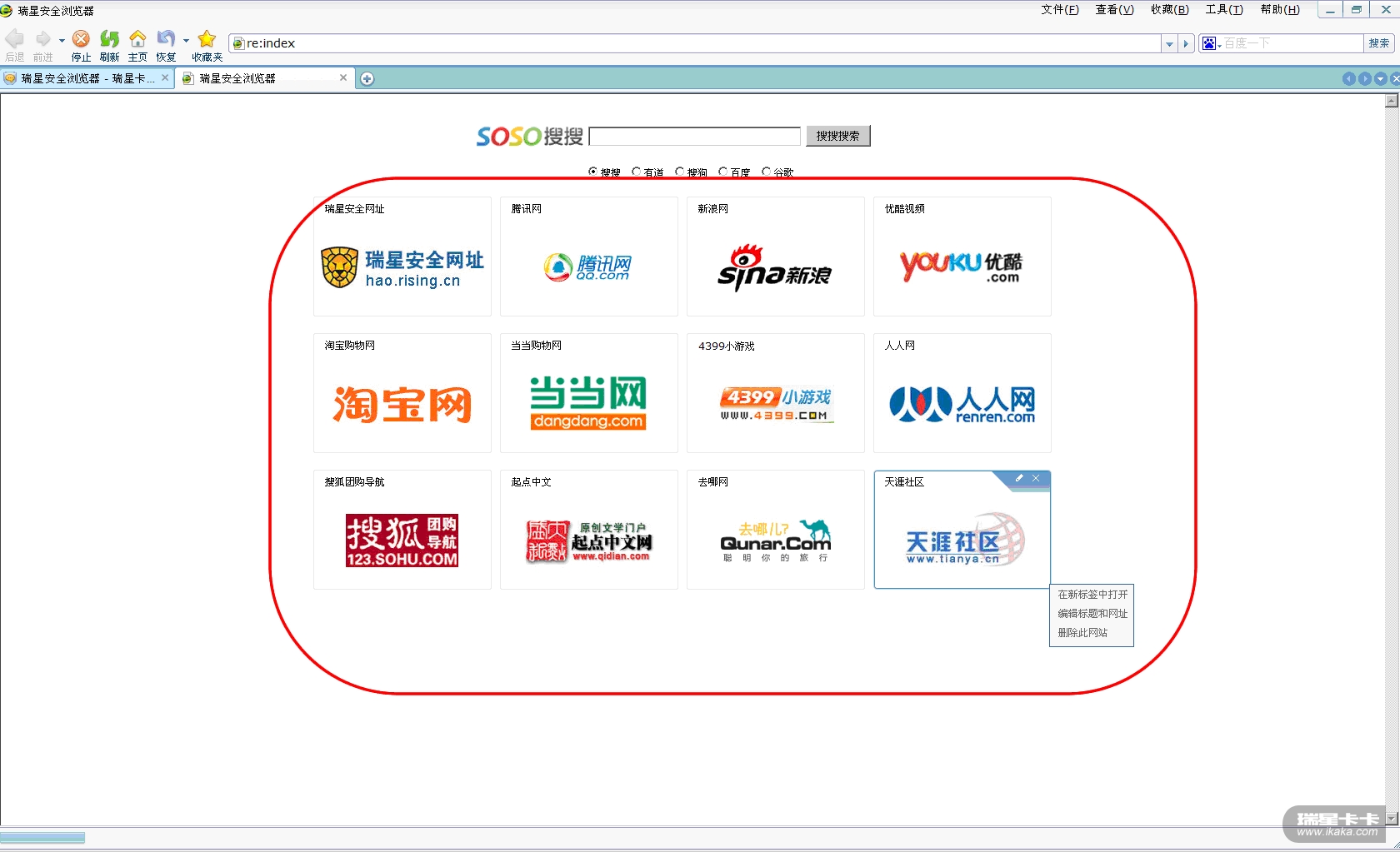
Task: Open the 文件(F) menu
Action: (x=1060, y=10)
